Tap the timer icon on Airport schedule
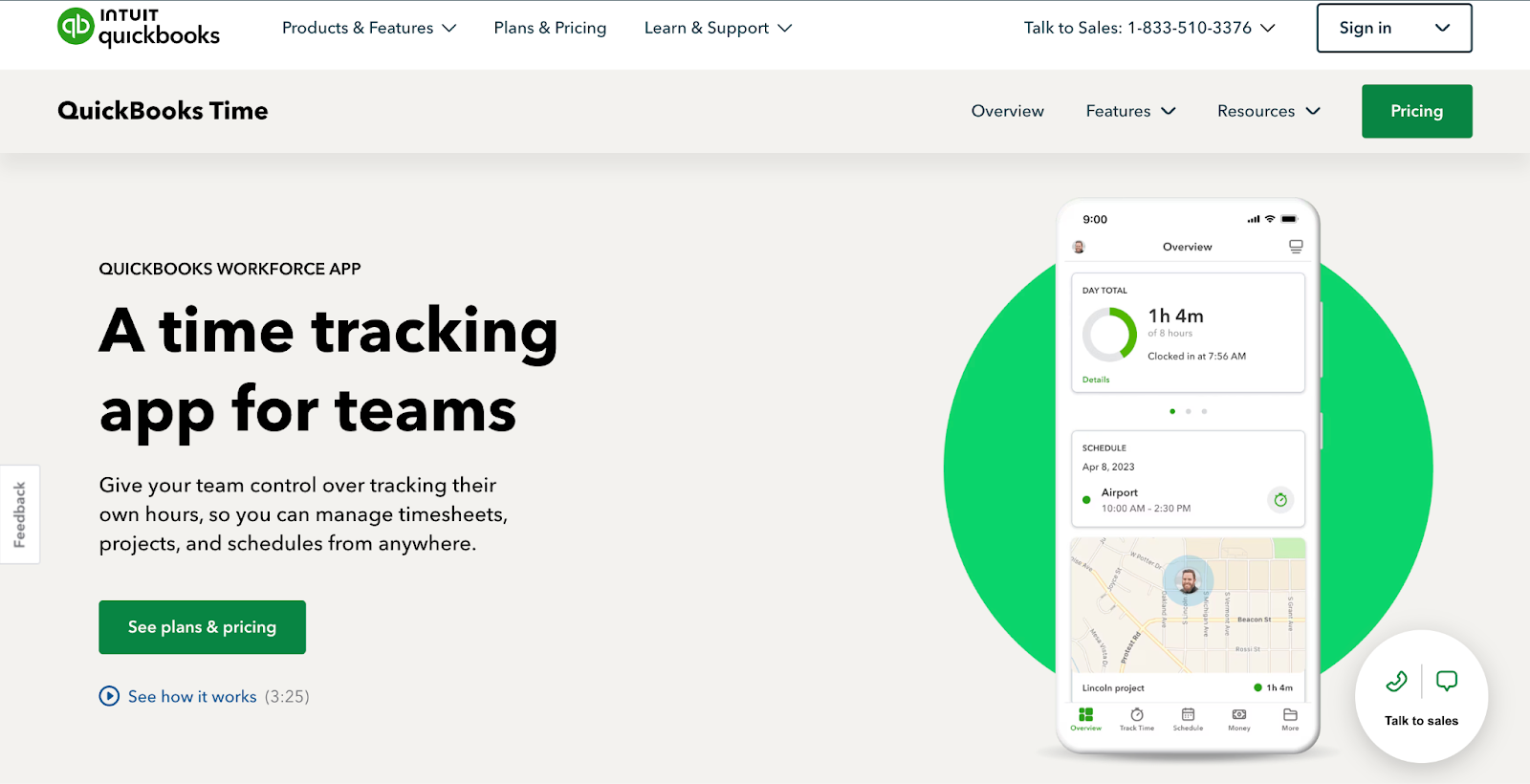The width and height of the screenshot is (1530, 784). point(1280,499)
